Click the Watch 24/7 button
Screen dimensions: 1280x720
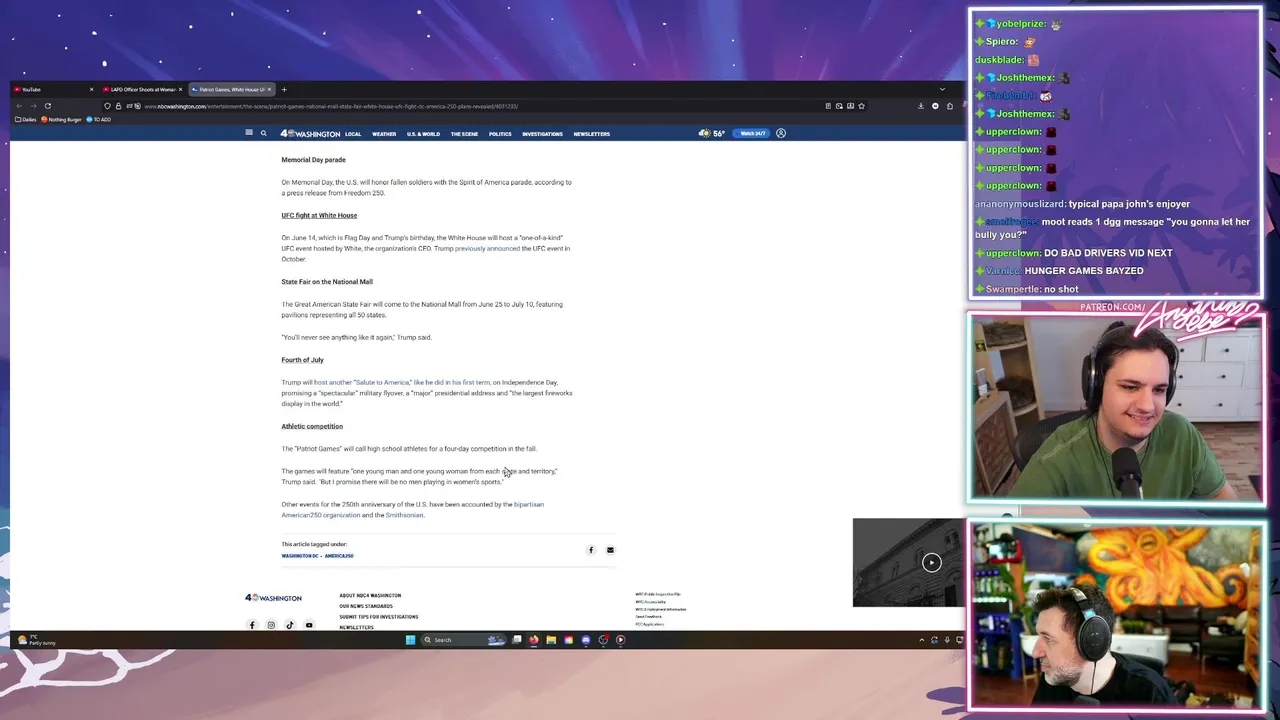click(x=752, y=133)
